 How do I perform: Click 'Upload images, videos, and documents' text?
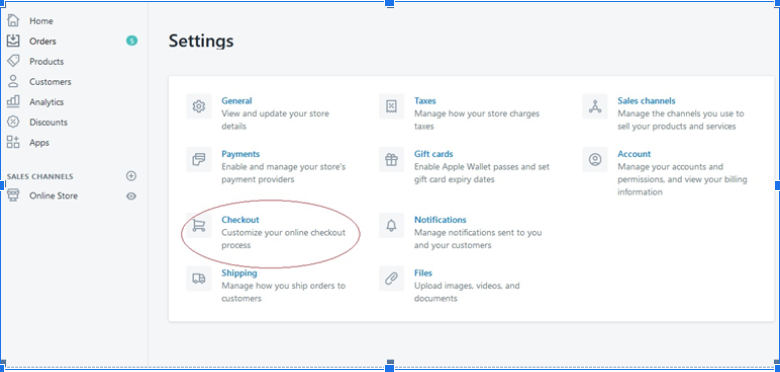pos(467,292)
